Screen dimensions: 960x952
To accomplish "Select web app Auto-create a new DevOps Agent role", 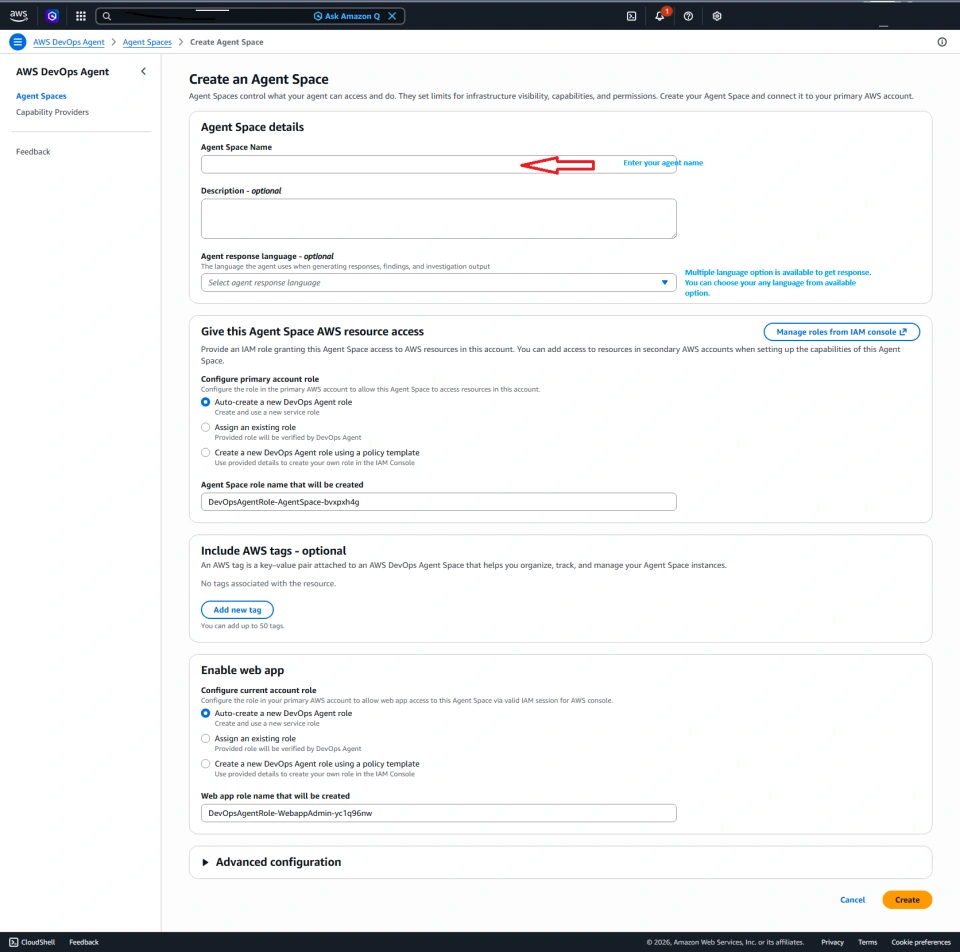I will 206,713.
